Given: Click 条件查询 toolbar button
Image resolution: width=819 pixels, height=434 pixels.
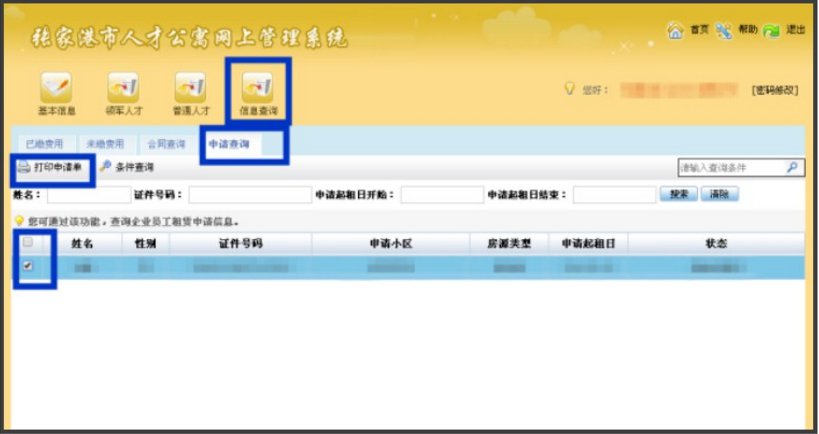Looking at the screenshot, I should click(x=126, y=167).
